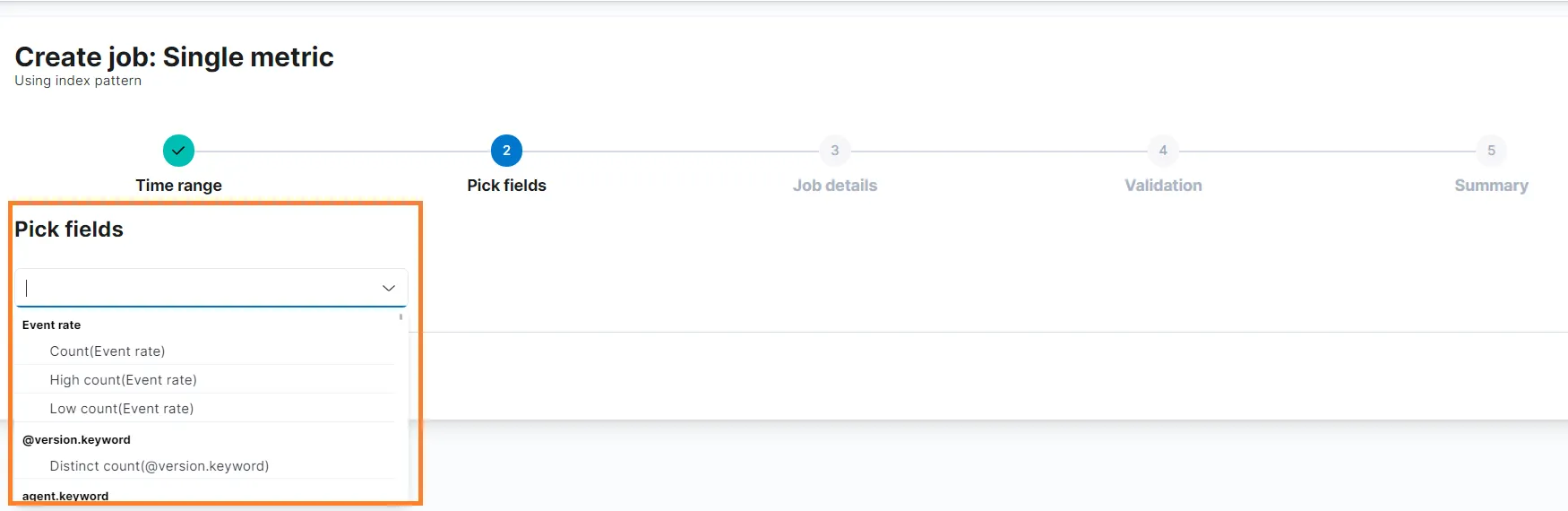1568x511 pixels.
Task: Open the Job details step label
Action: [x=835, y=186]
